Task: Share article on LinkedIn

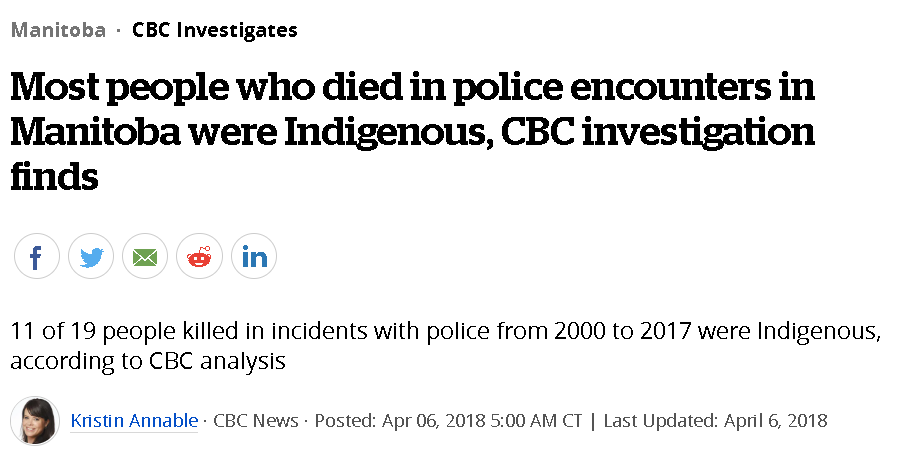Action: click(x=254, y=257)
